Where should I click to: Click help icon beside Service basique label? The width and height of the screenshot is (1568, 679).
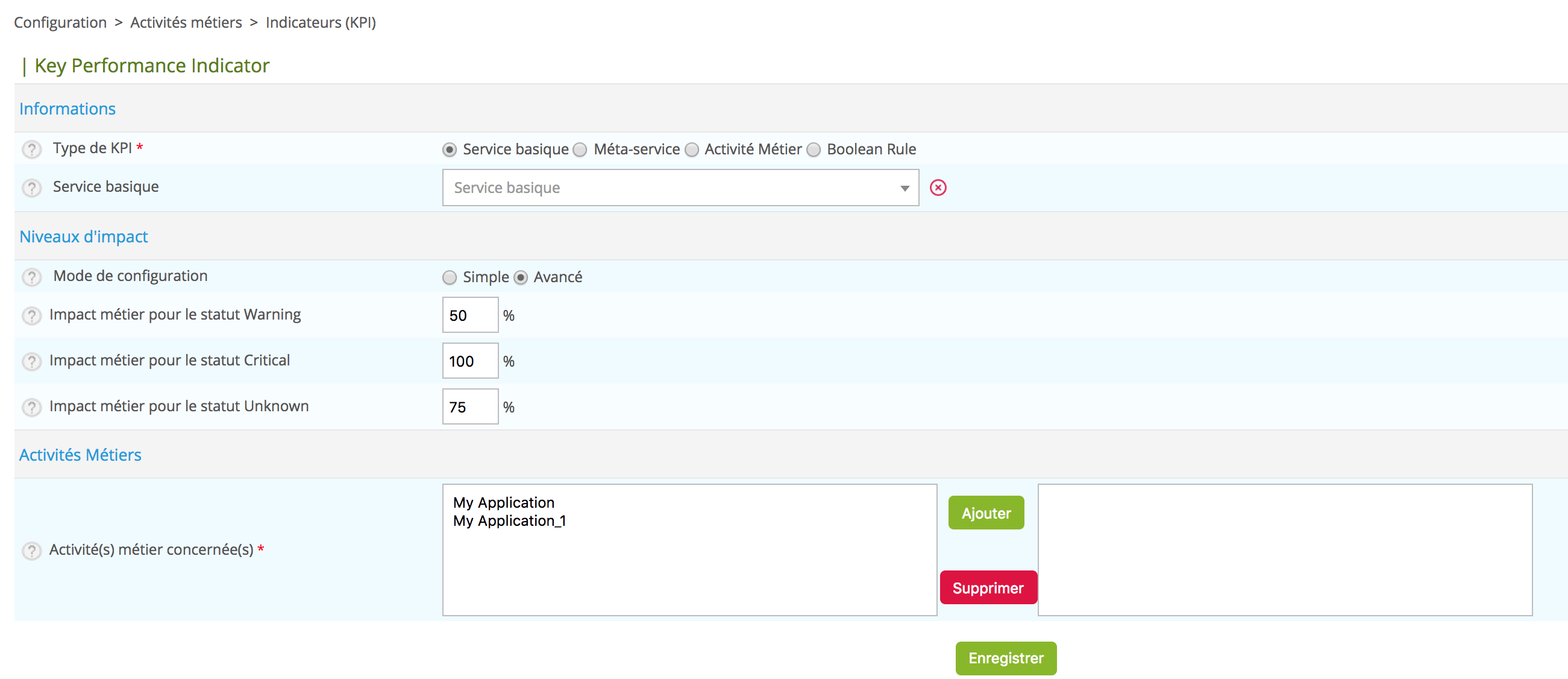[32, 188]
